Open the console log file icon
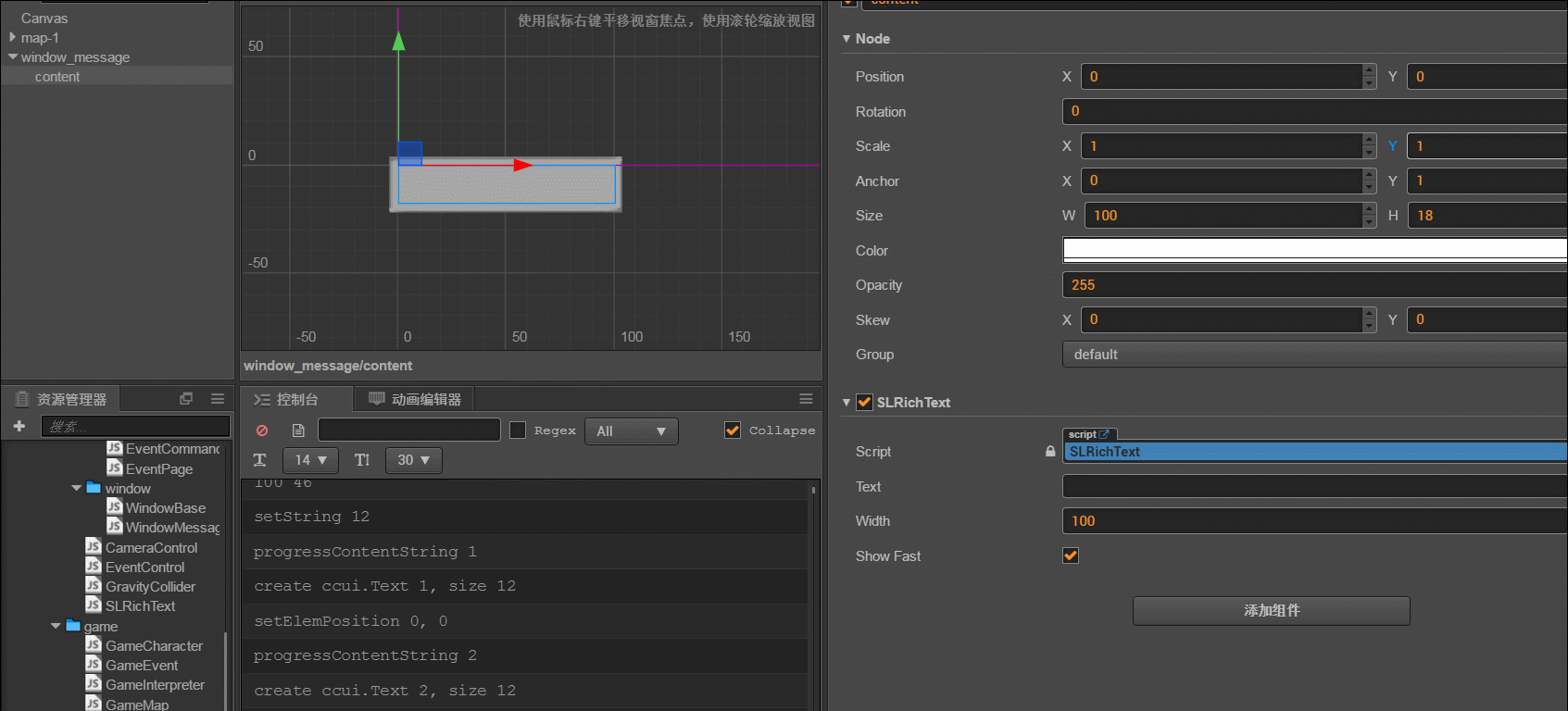 [298, 430]
